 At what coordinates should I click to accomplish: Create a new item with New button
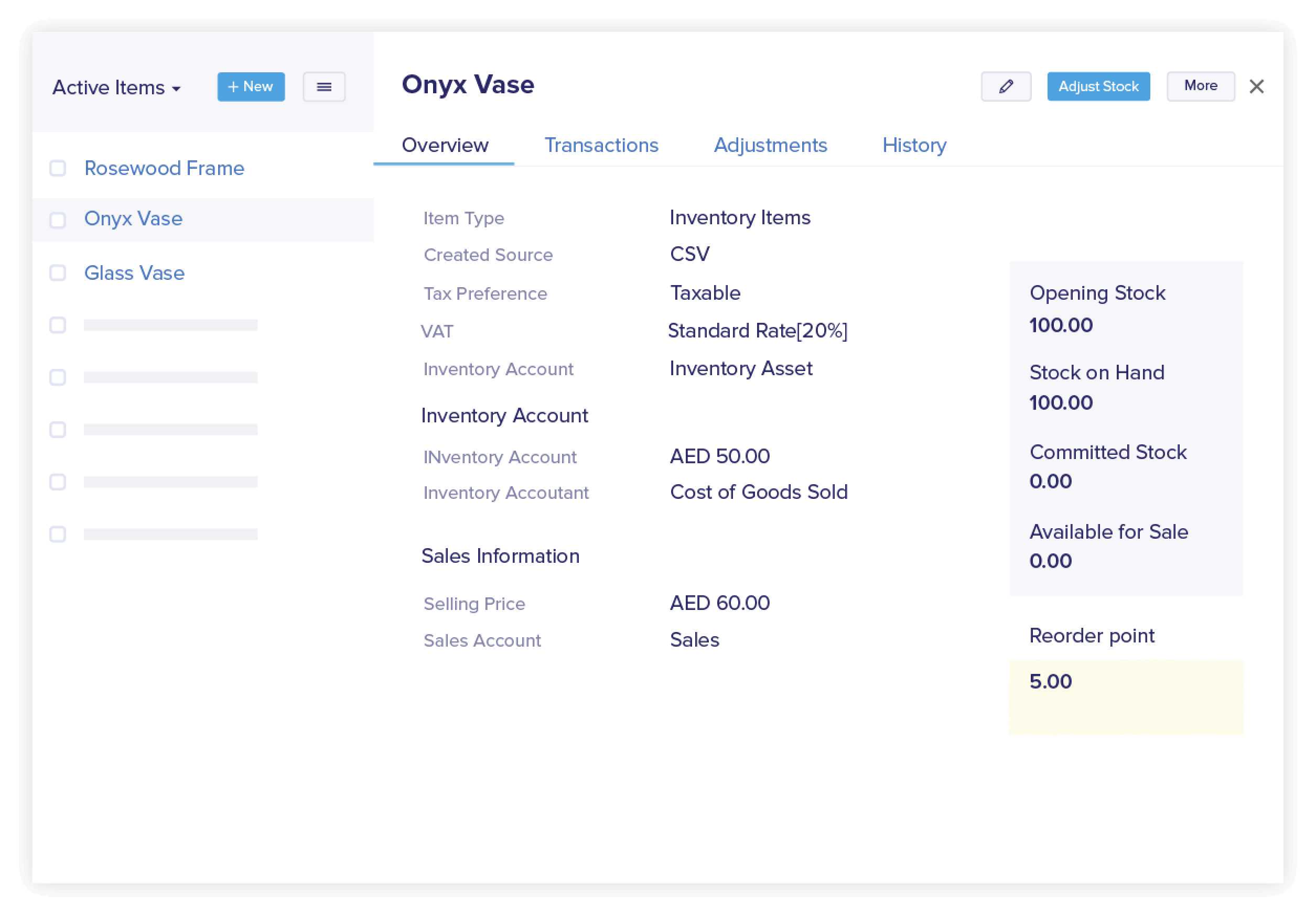[x=251, y=86]
